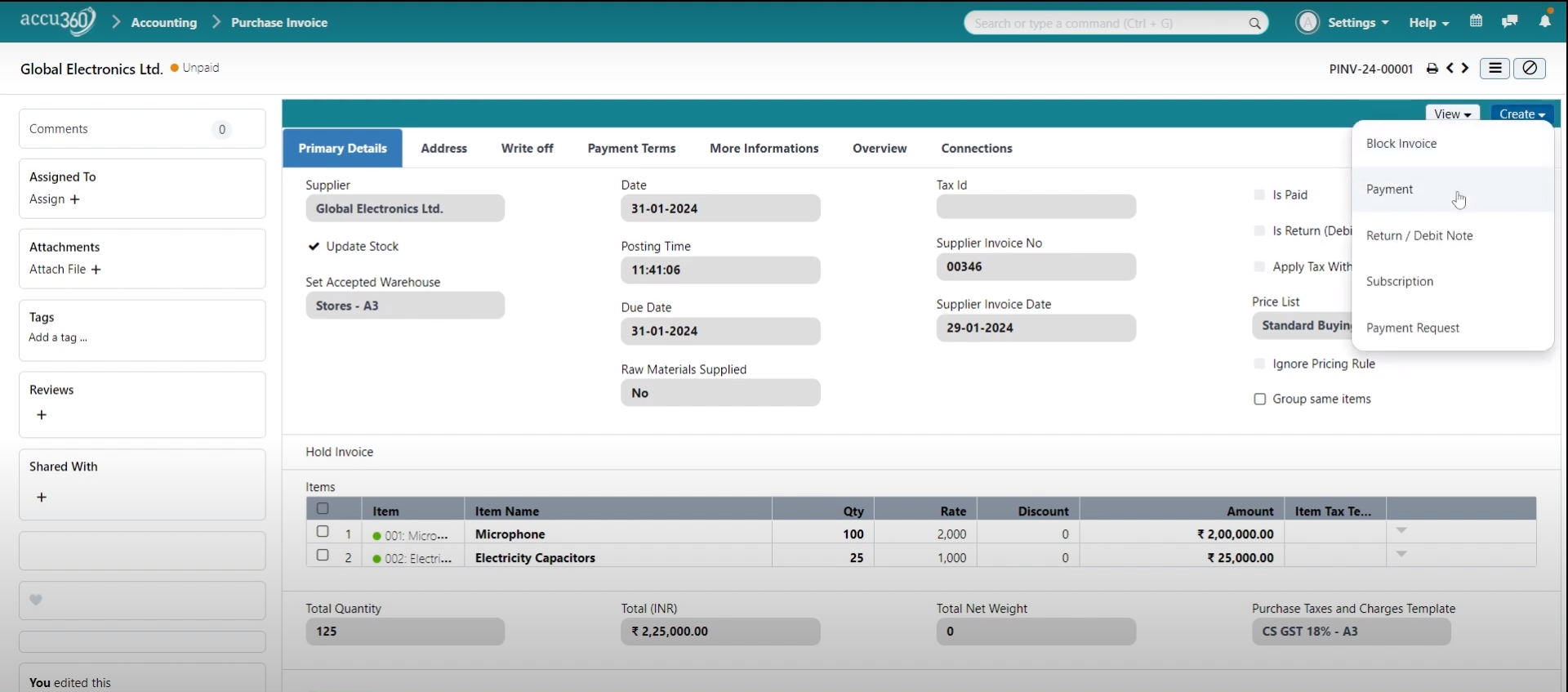Click Comments box in sidebar

point(142,129)
